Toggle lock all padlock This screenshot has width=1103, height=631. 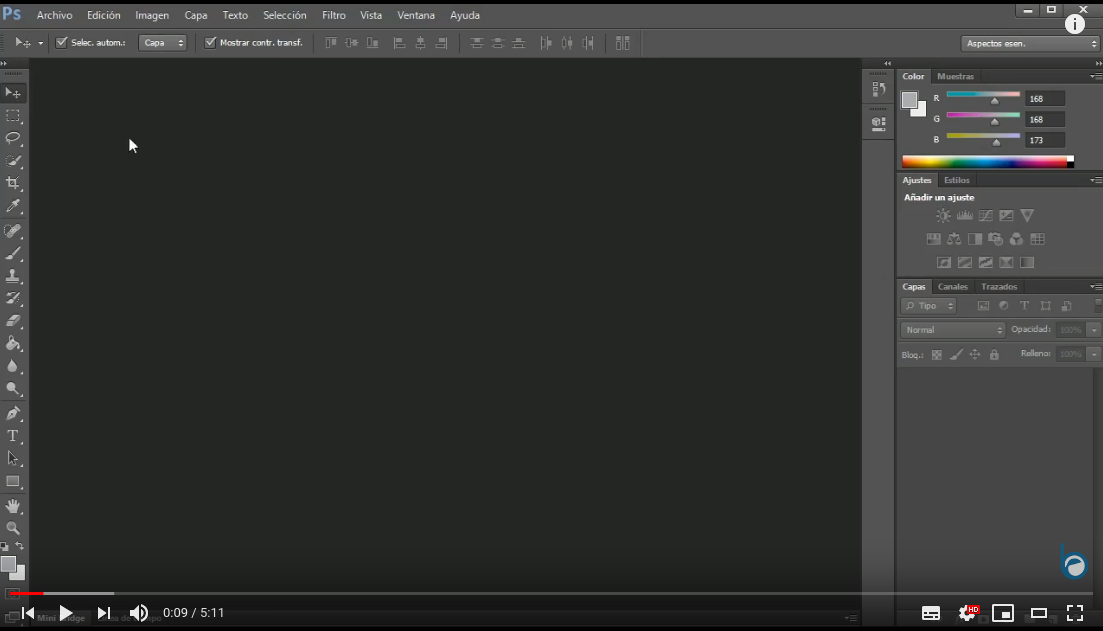994,355
